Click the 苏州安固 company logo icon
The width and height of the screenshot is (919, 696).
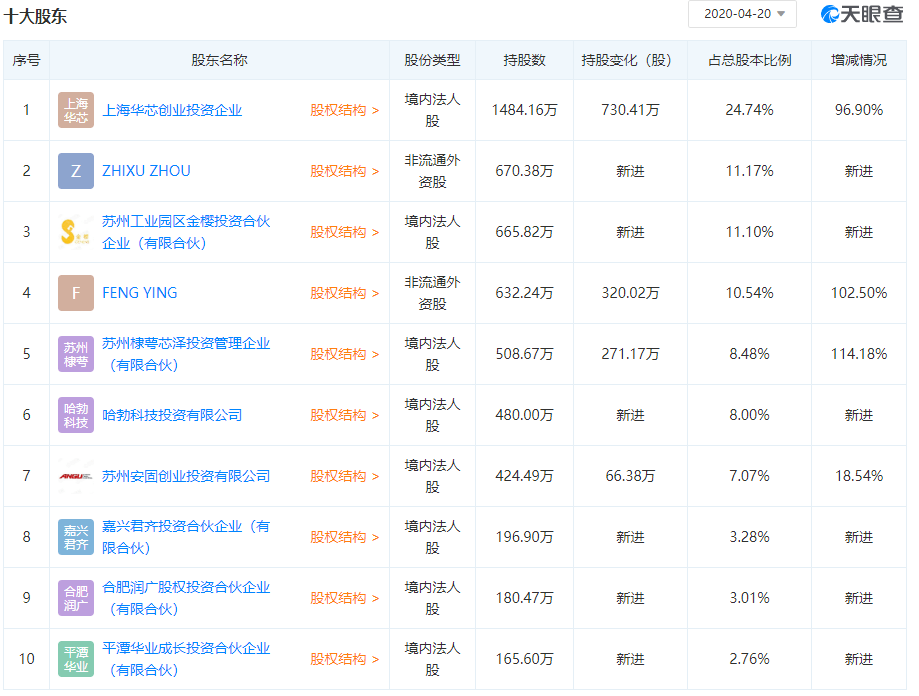76,476
